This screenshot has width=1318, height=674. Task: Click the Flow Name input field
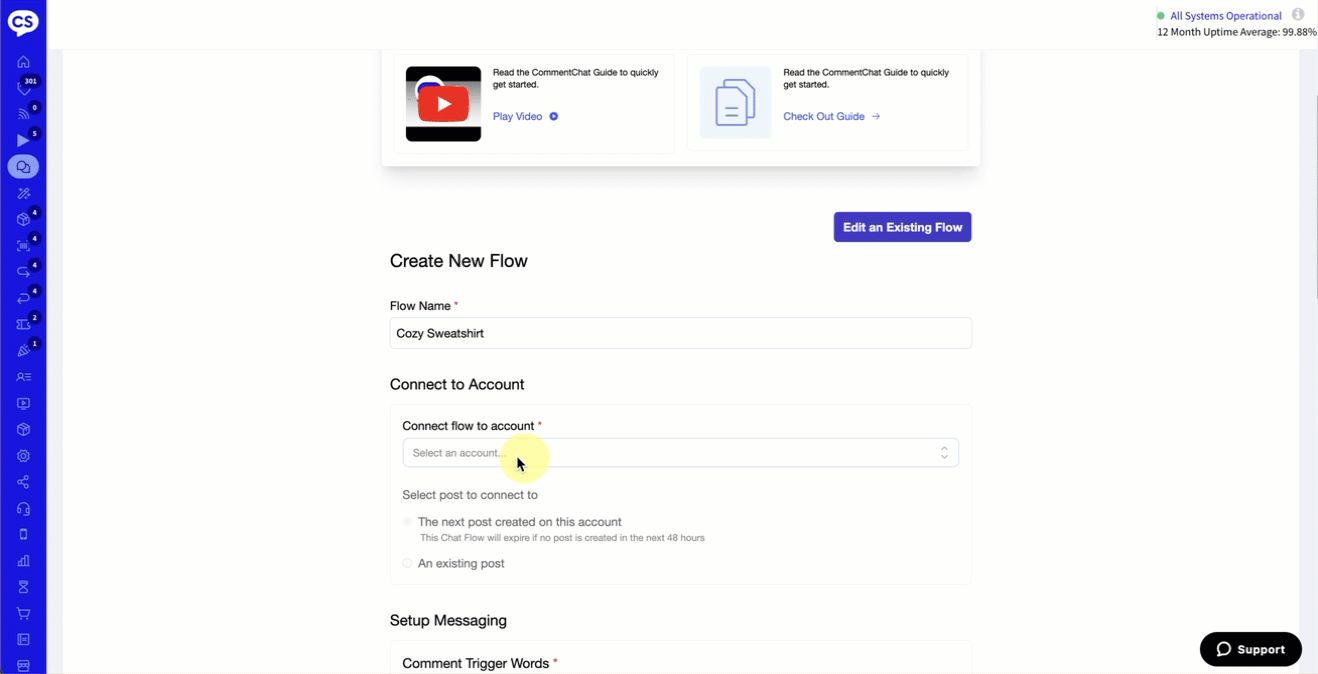(680, 333)
